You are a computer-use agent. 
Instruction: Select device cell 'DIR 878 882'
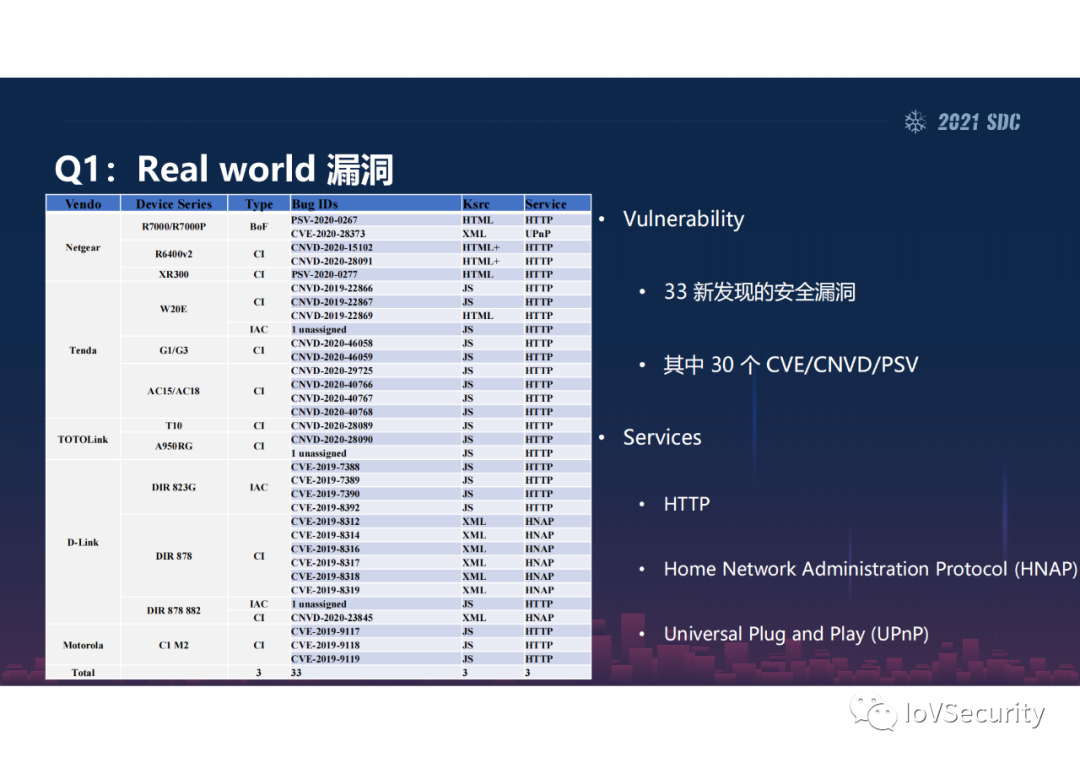174,611
